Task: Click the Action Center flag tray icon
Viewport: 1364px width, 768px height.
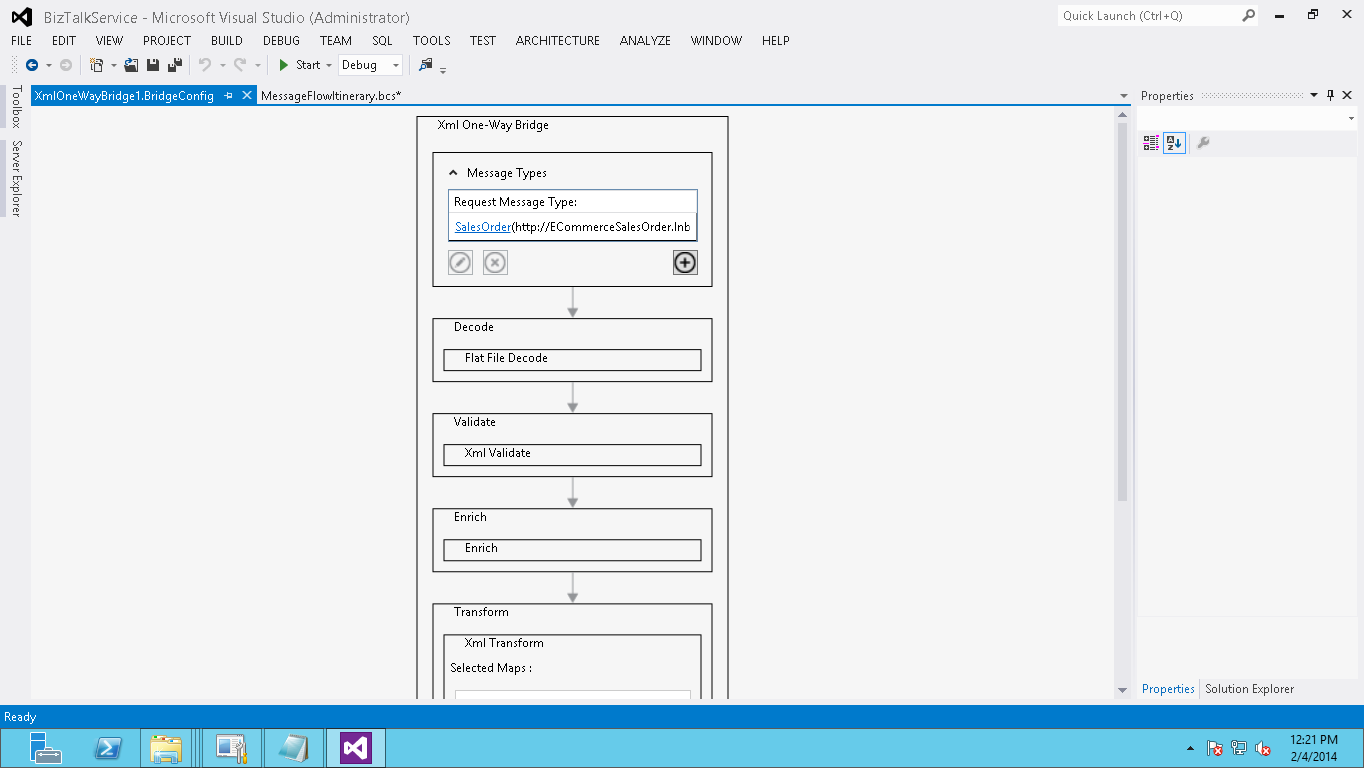Action: coord(1215,748)
